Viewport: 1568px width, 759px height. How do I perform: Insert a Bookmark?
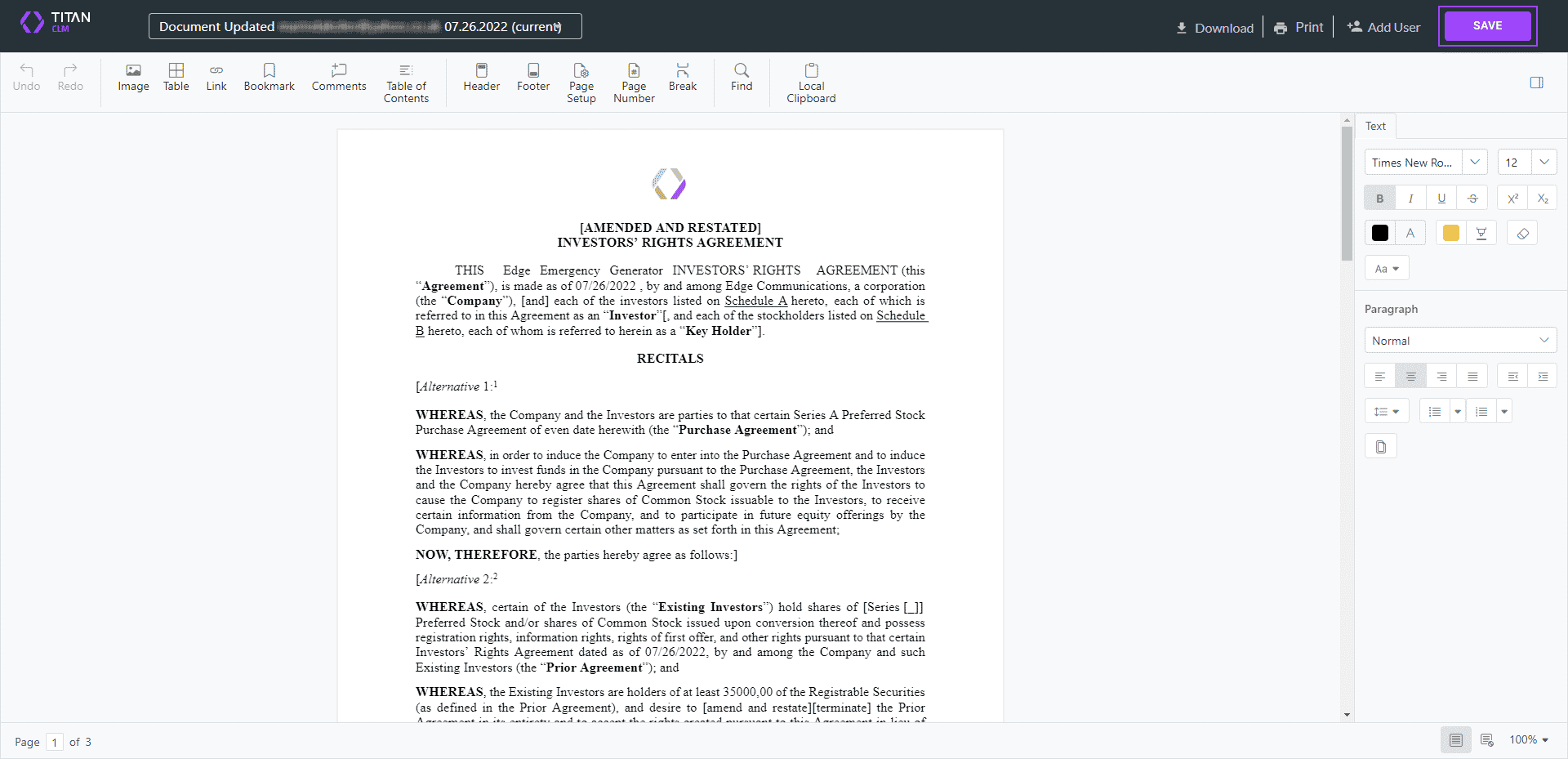coord(269,78)
